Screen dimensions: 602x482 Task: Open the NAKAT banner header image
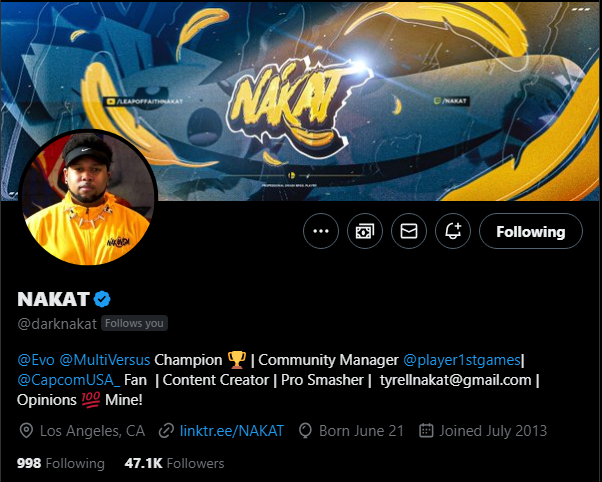(301, 101)
